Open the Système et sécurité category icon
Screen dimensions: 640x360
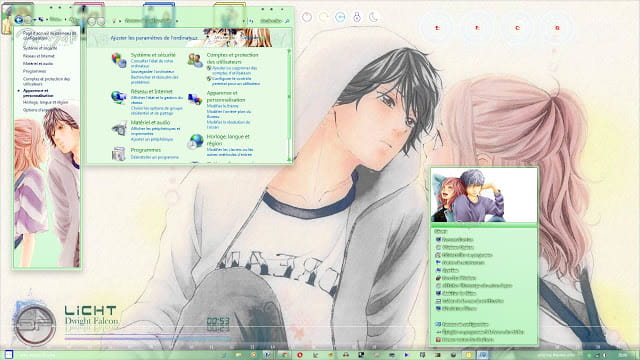(x=119, y=60)
